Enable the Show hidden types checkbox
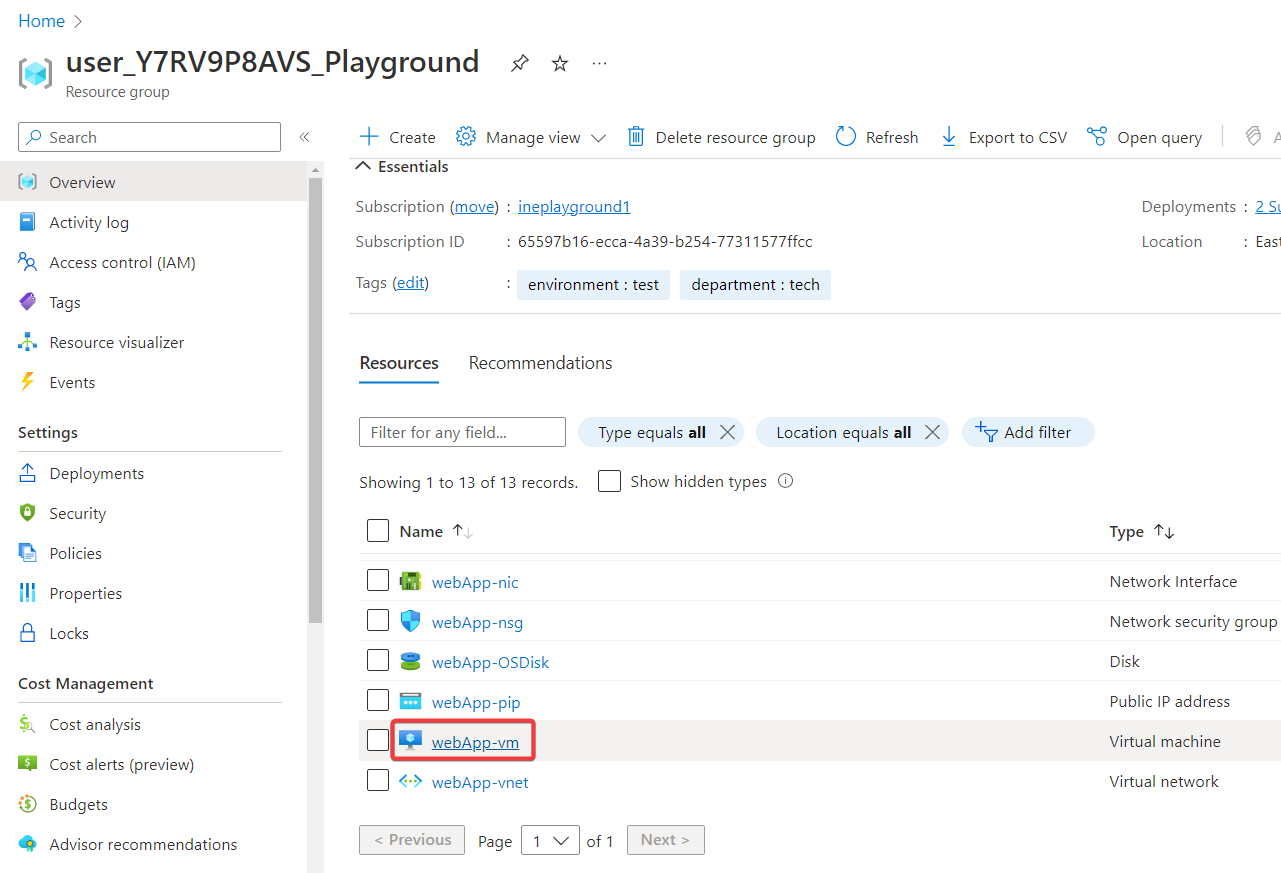Screen dimensions: 1281x873 coord(609,481)
